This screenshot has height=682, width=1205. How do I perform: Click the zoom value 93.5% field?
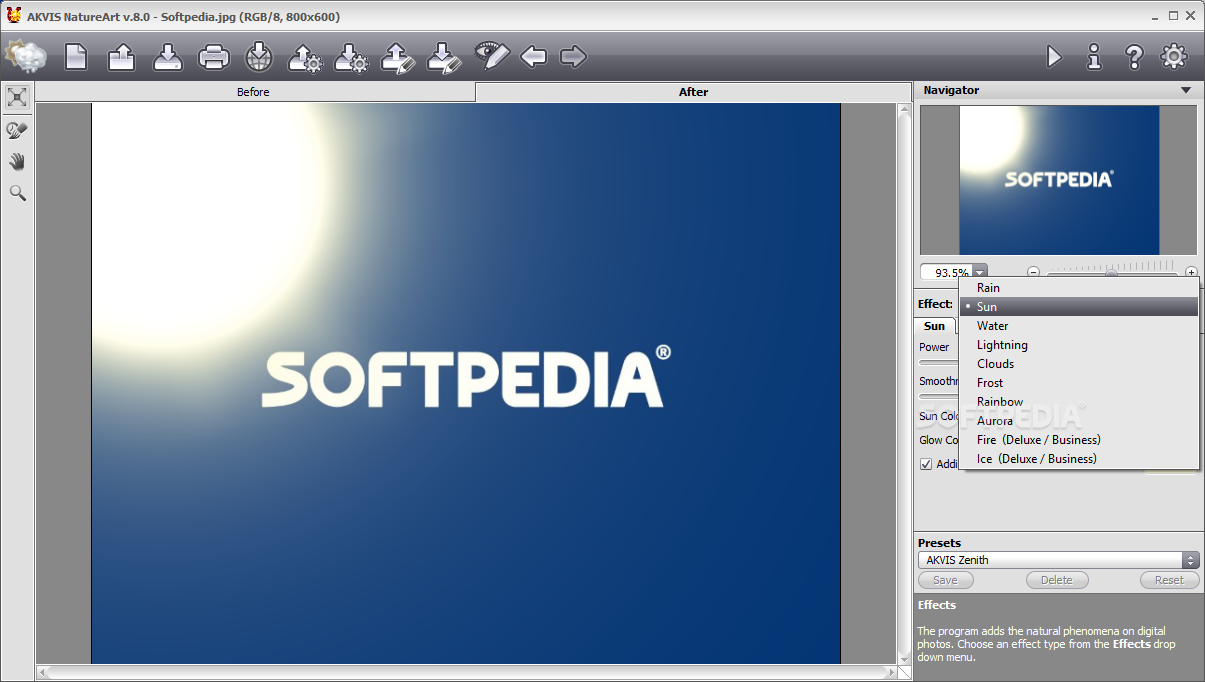point(947,272)
